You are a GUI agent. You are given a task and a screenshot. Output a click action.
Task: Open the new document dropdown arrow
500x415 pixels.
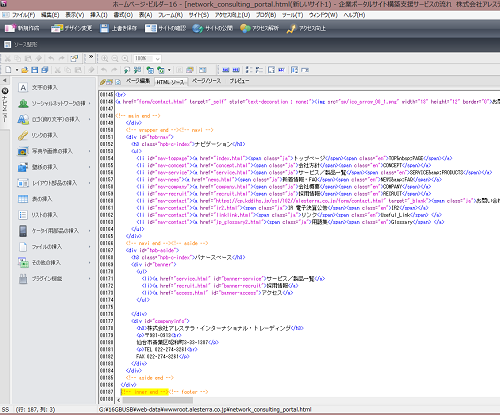[17, 70]
